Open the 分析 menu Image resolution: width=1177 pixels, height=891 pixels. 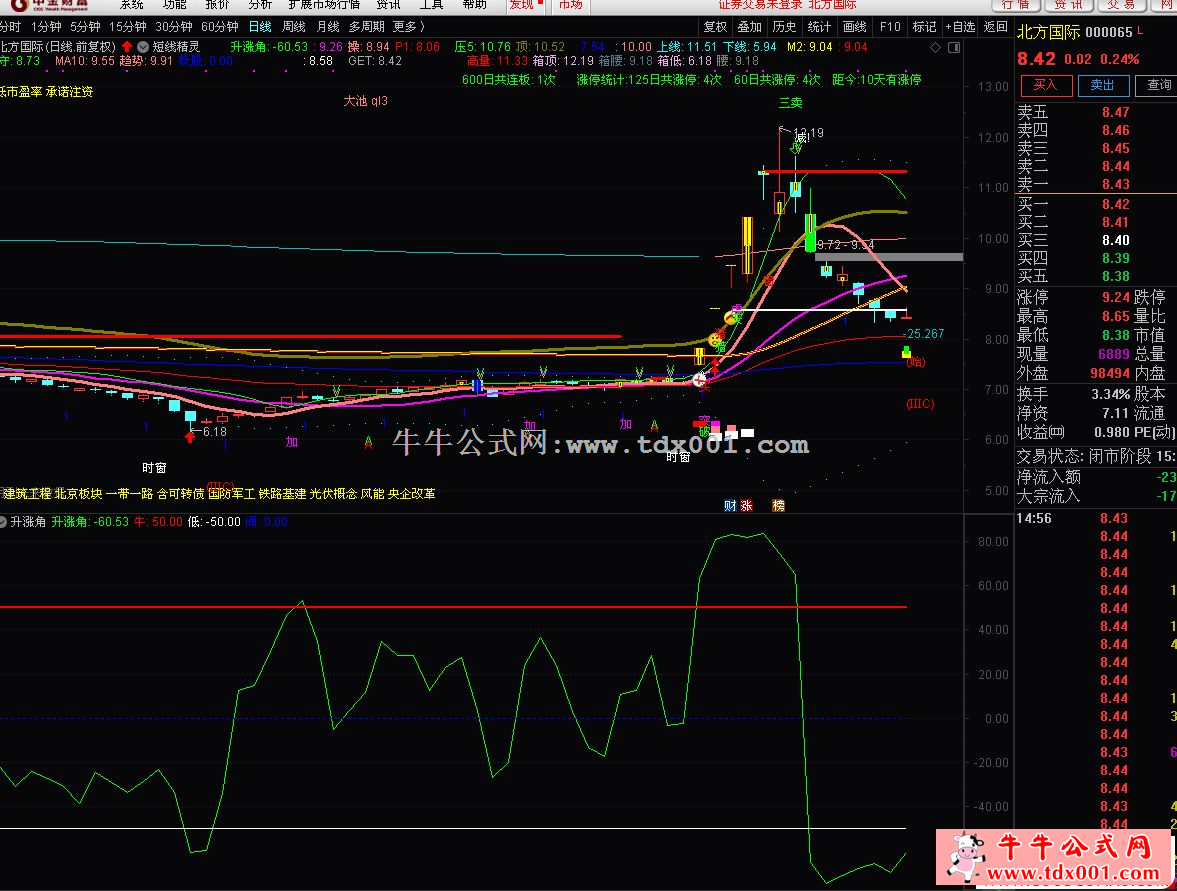(260, 5)
